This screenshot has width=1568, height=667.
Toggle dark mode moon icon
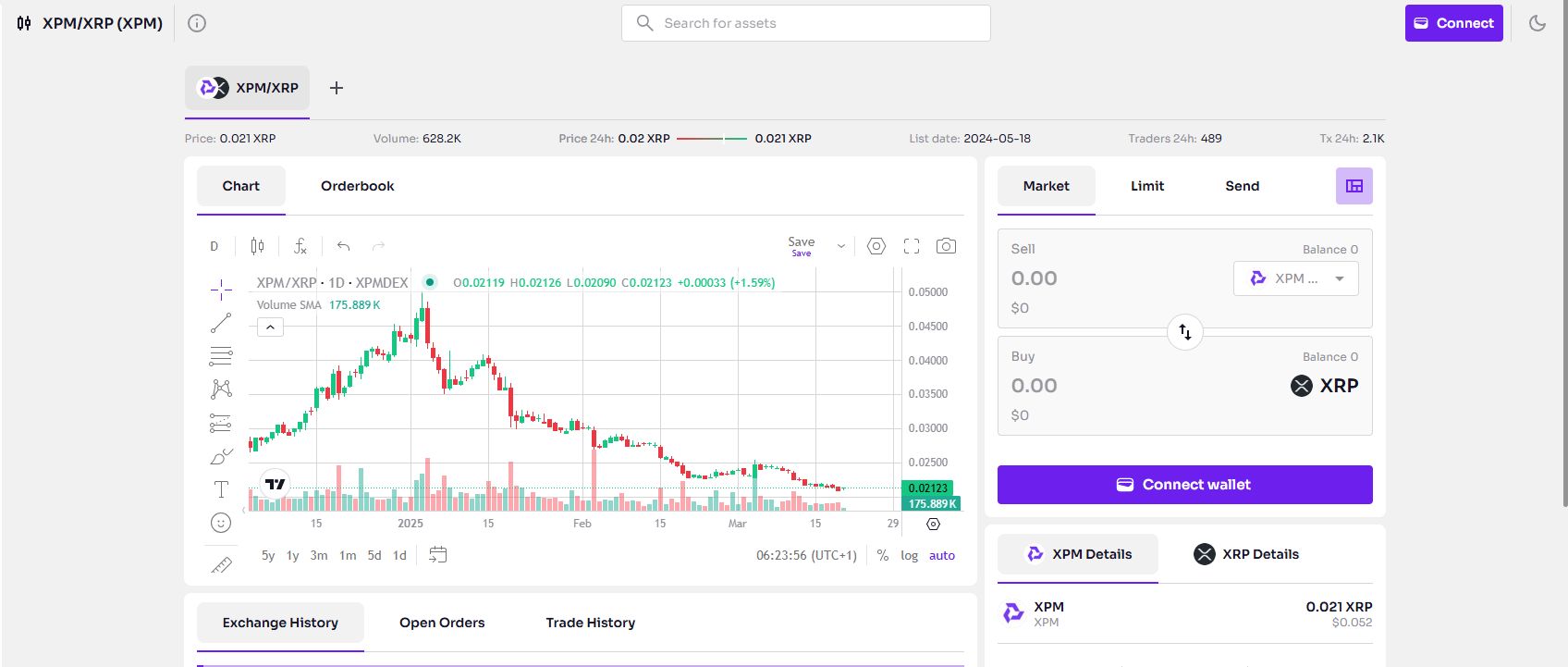point(1537,23)
